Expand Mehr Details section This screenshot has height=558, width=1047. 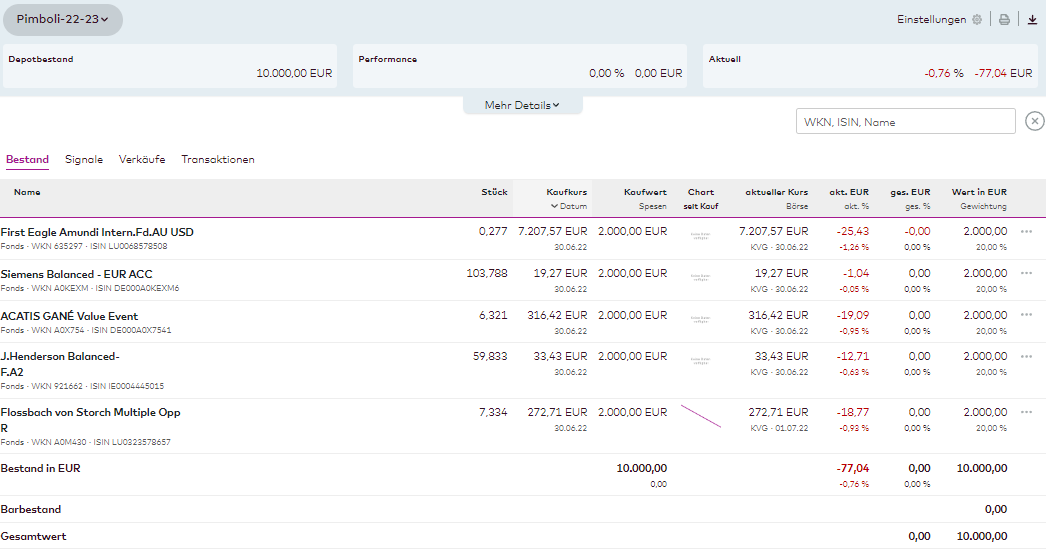pos(522,105)
